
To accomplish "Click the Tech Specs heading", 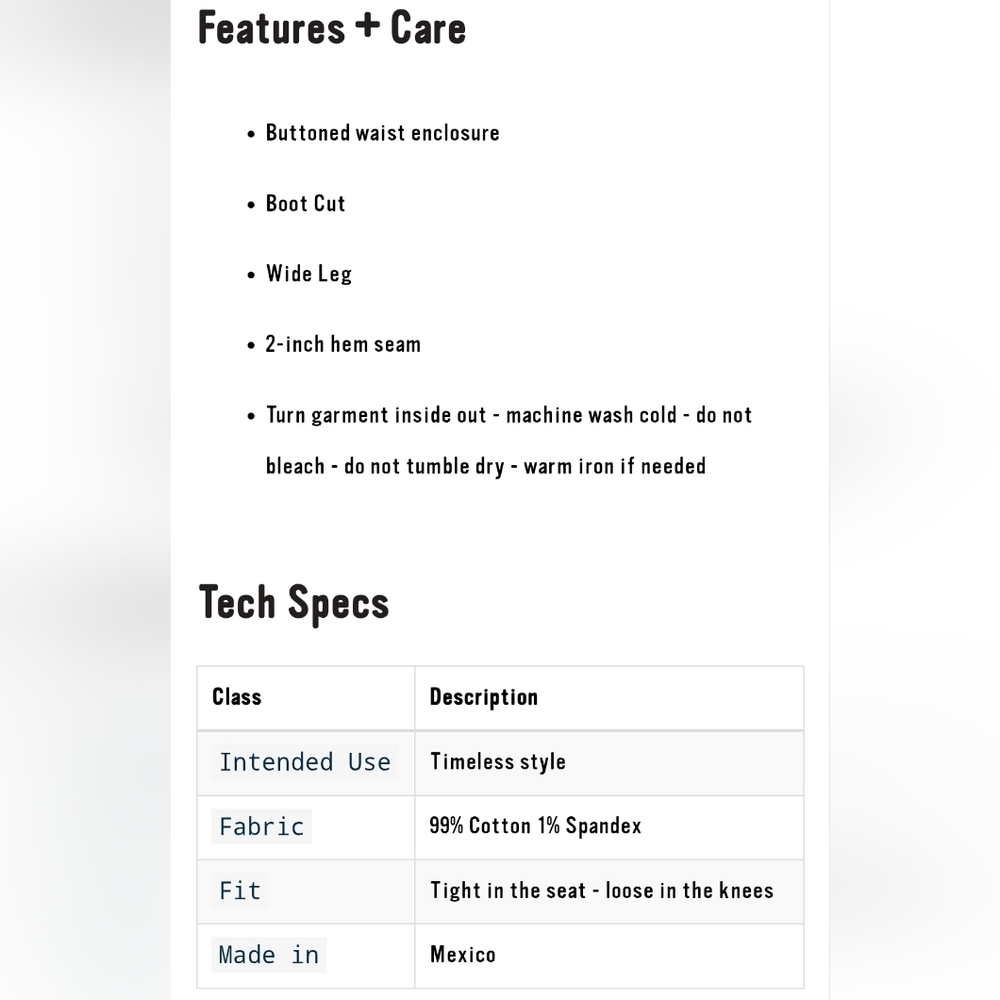I will [x=293, y=603].
